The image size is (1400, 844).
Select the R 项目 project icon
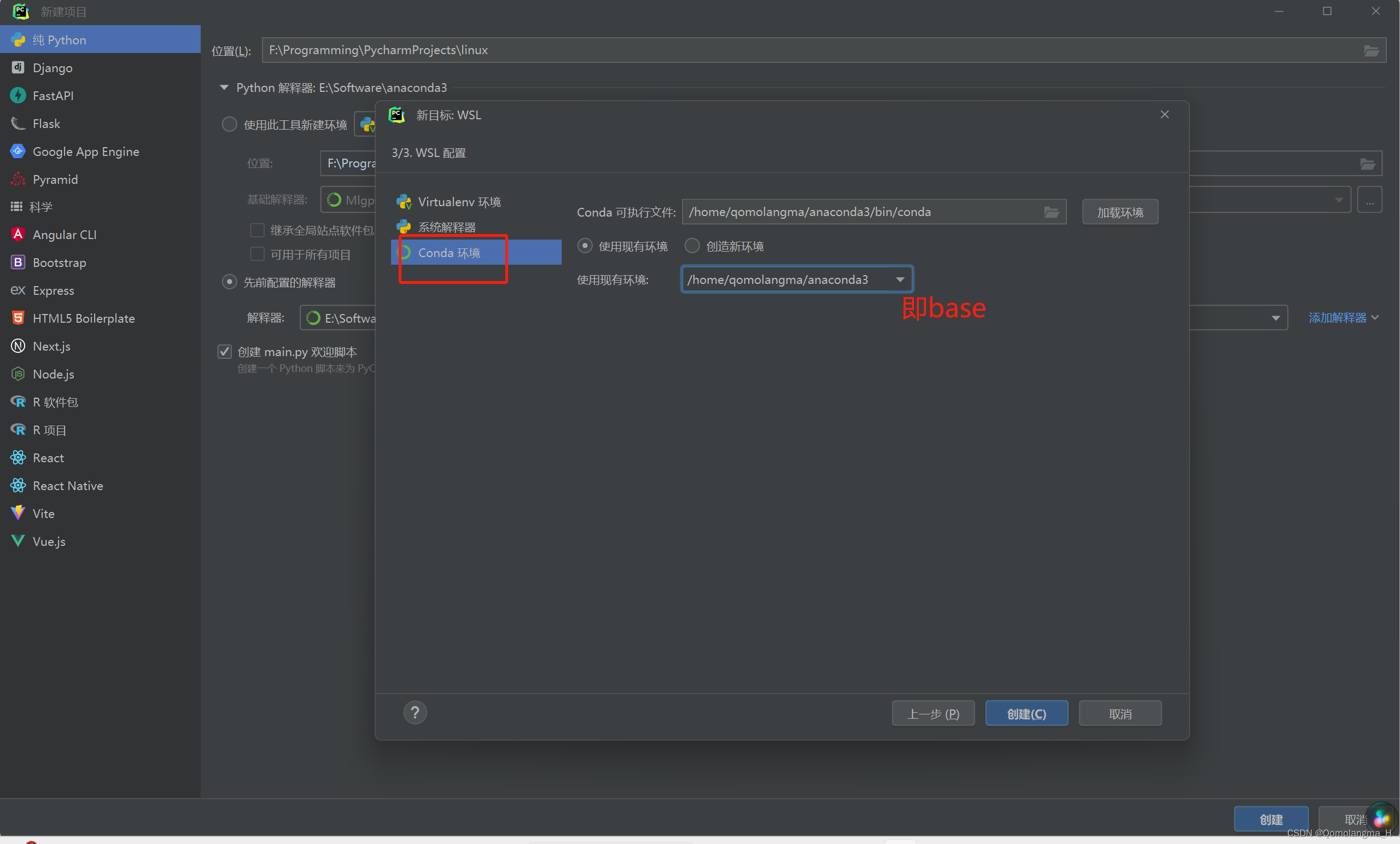(x=18, y=430)
